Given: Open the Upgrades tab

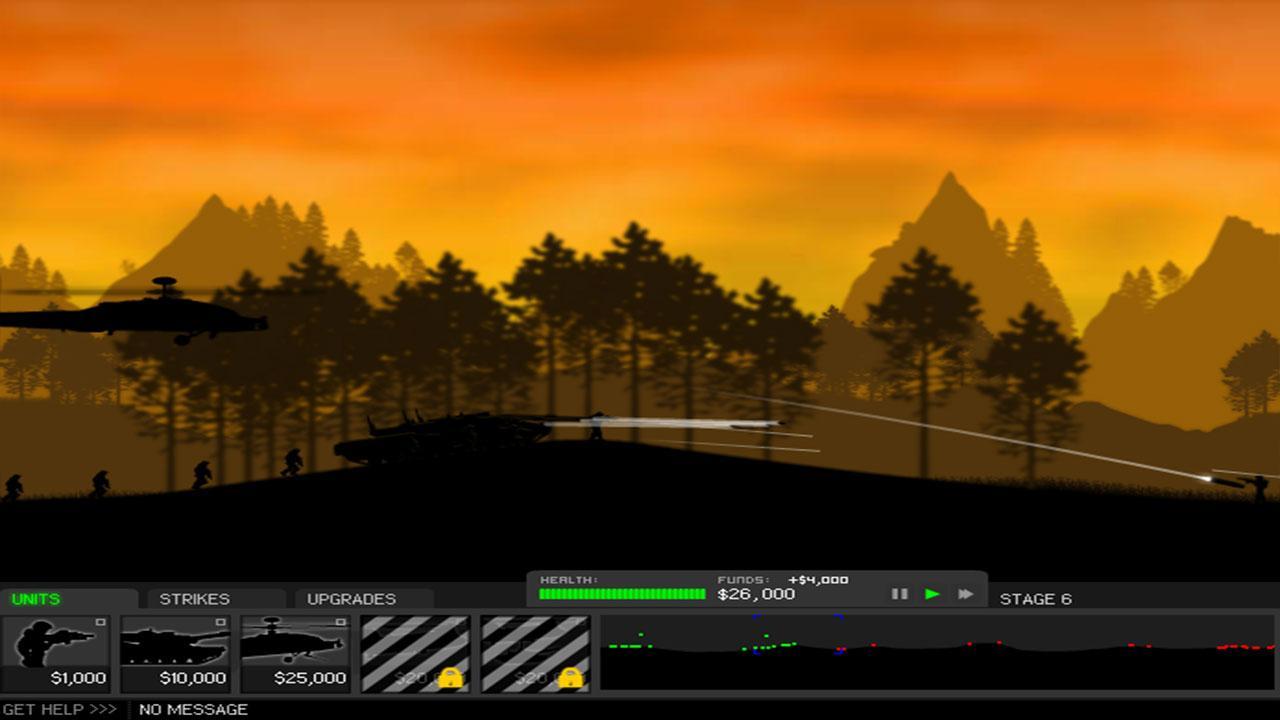Looking at the screenshot, I should 351,599.
